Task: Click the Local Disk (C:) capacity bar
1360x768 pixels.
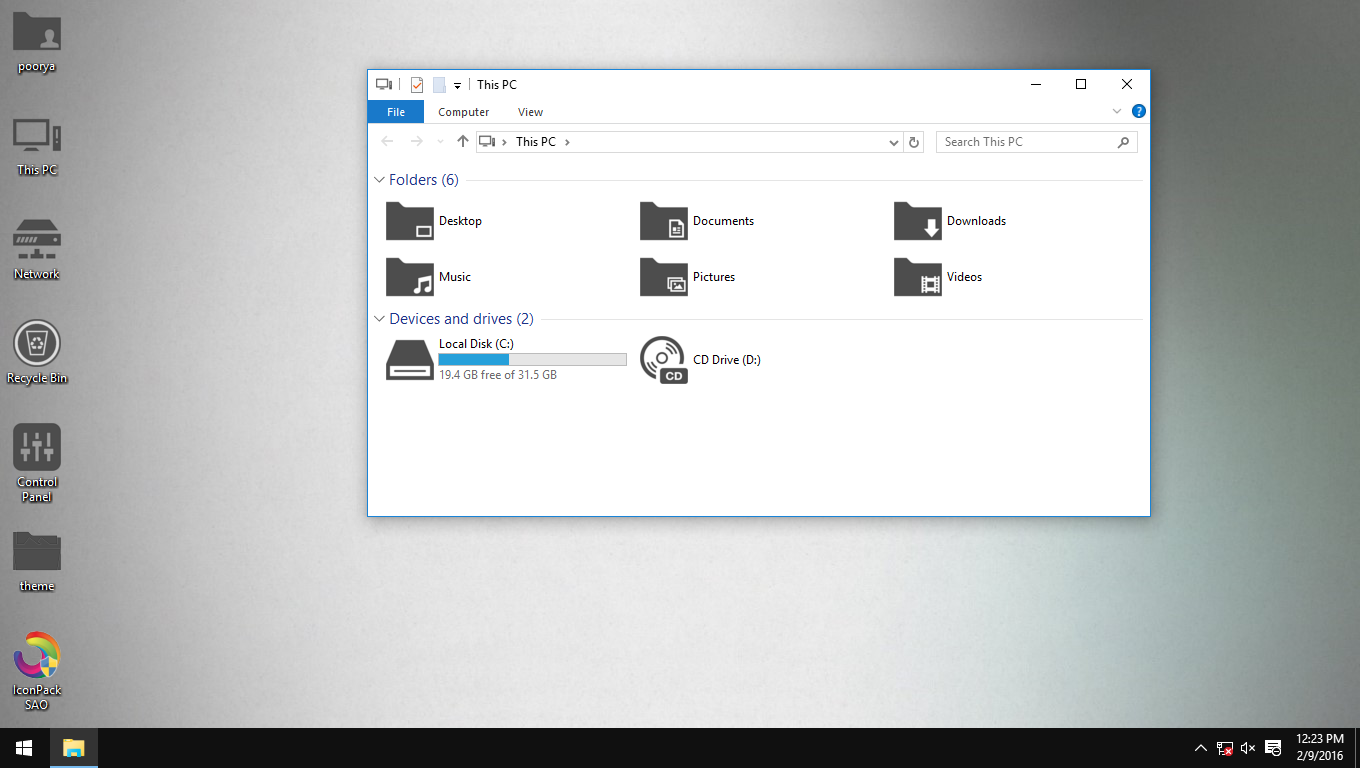Action: pyautogui.click(x=532, y=359)
